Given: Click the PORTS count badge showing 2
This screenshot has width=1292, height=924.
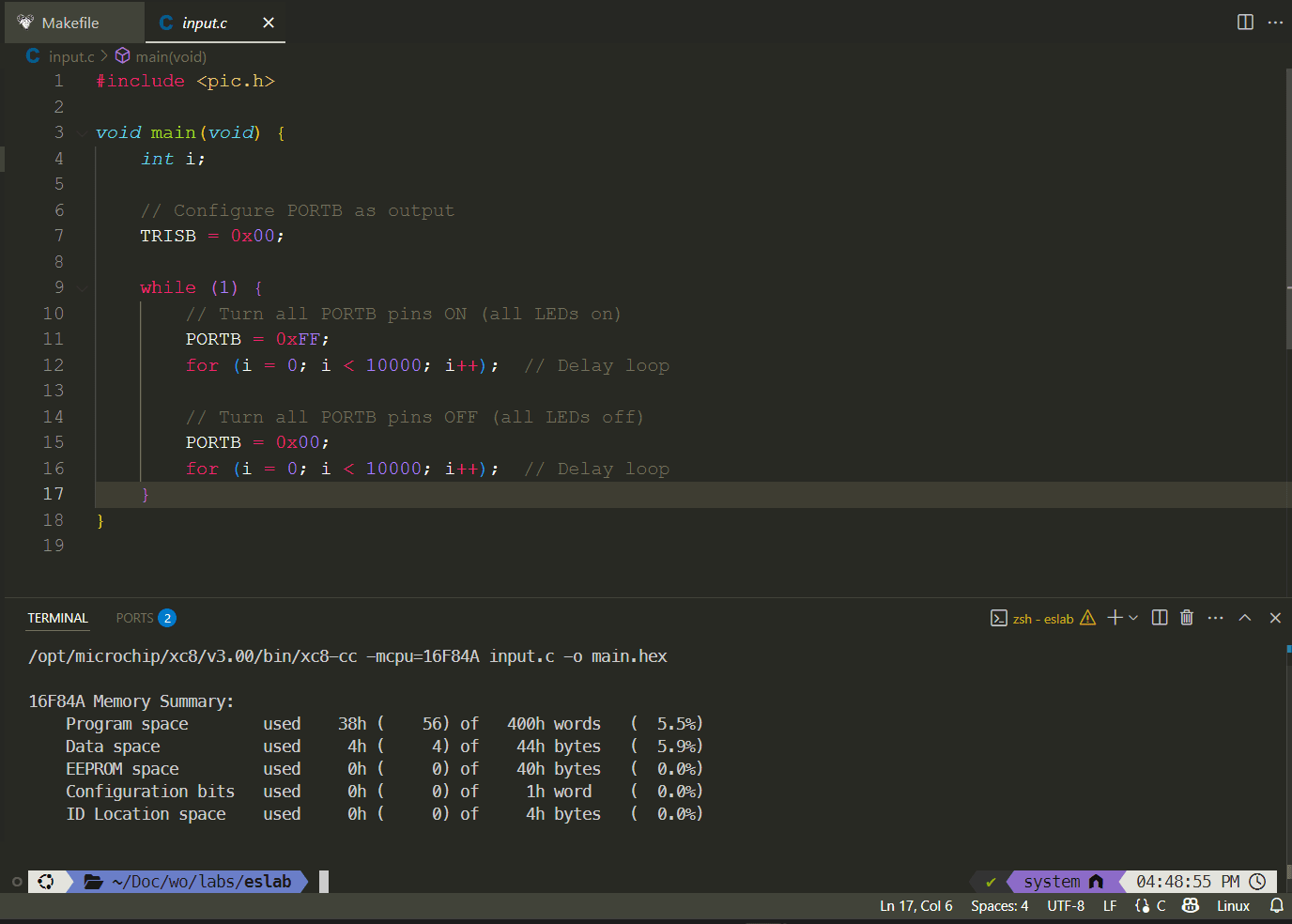Looking at the screenshot, I should point(167,618).
